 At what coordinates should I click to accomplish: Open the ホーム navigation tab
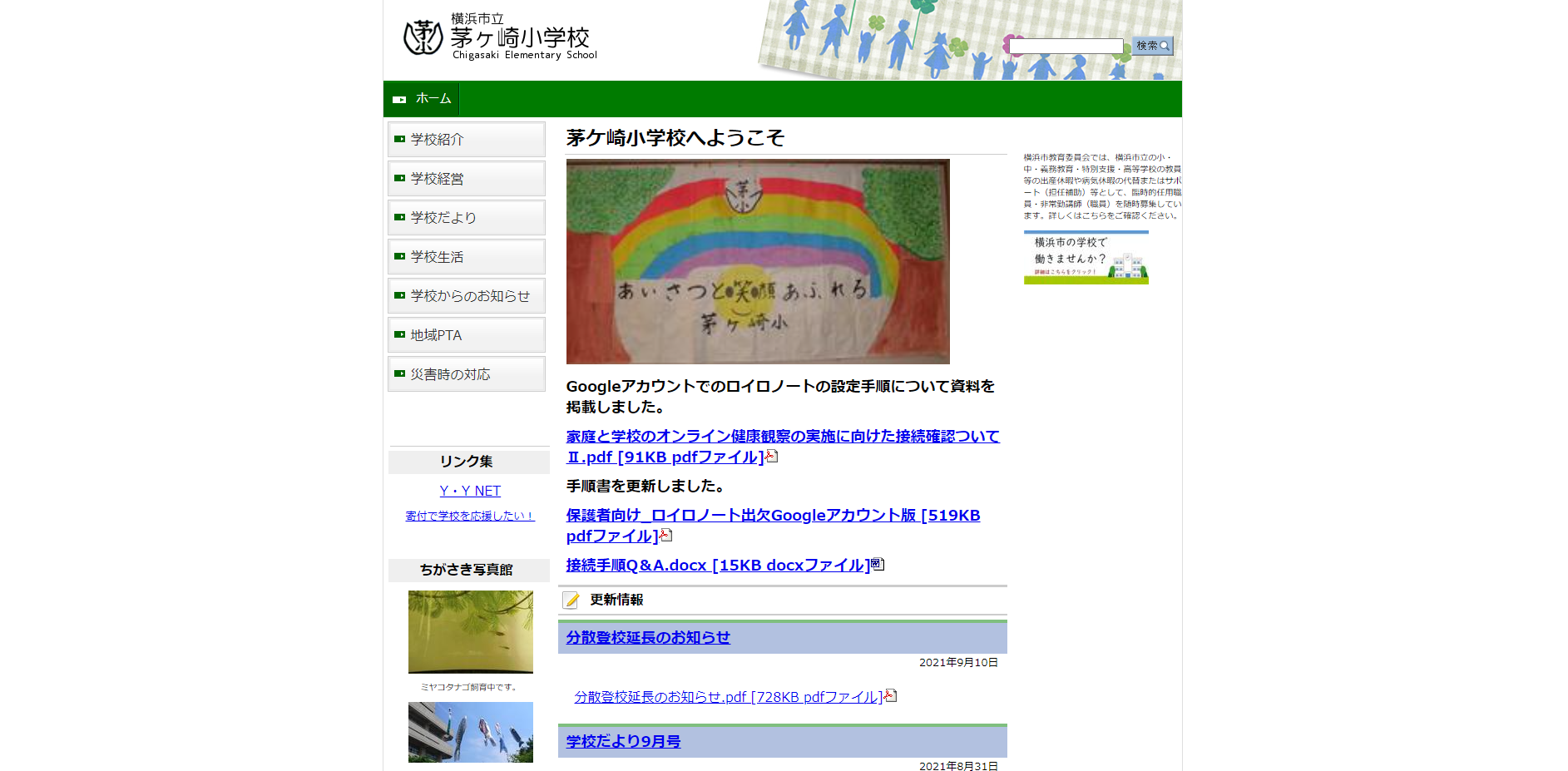point(423,99)
